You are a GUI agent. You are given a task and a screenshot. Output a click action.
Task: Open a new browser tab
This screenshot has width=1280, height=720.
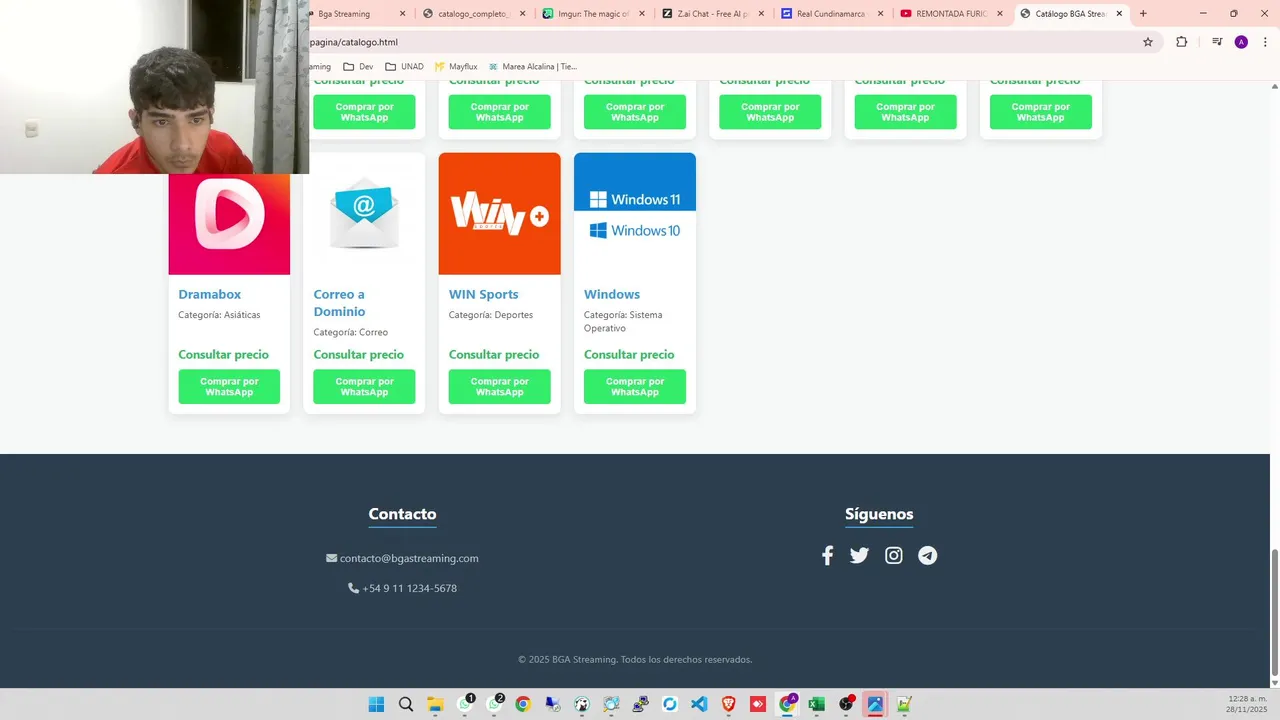pos(1143,14)
